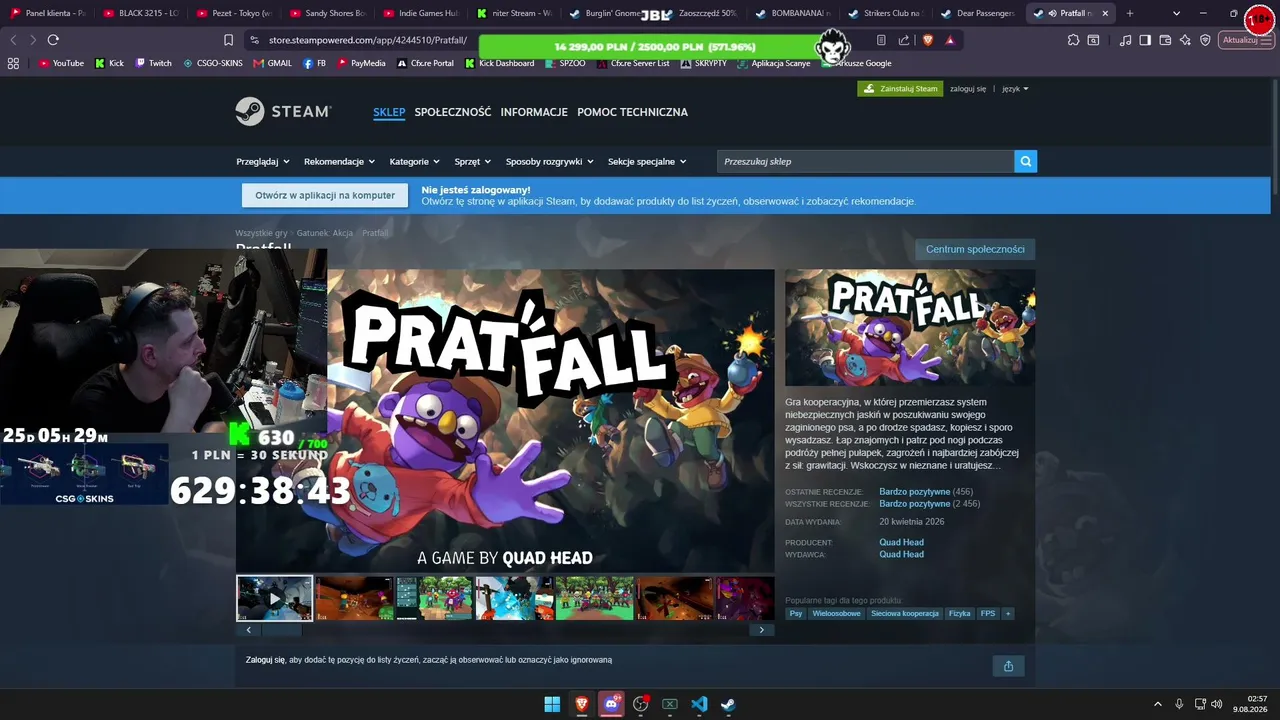Open the INFORMACJE menu item
The height and width of the screenshot is (720, 1280).
534,112
